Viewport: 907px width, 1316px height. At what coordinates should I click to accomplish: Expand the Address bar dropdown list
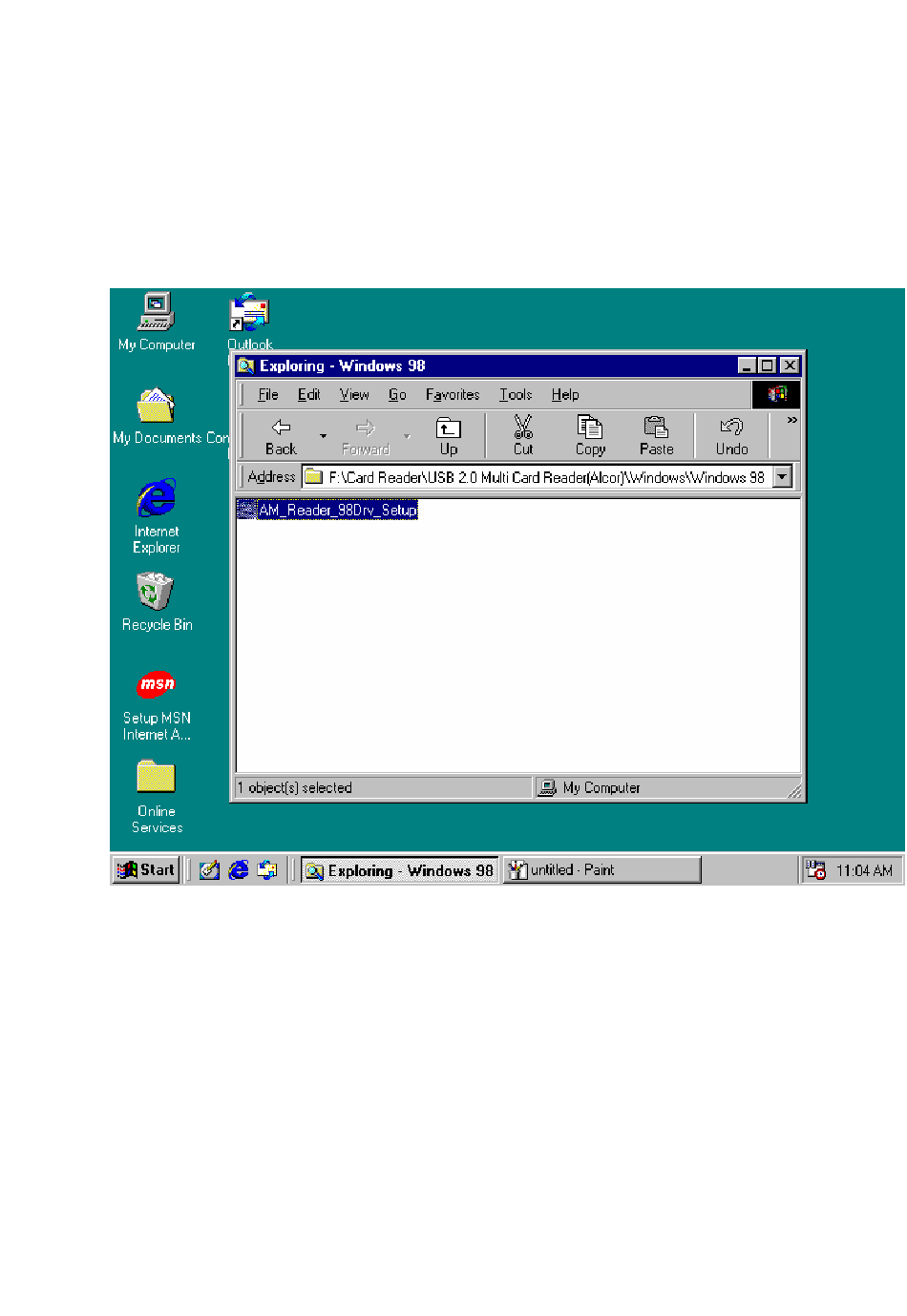pyautogui.click(x=782, y=476)
